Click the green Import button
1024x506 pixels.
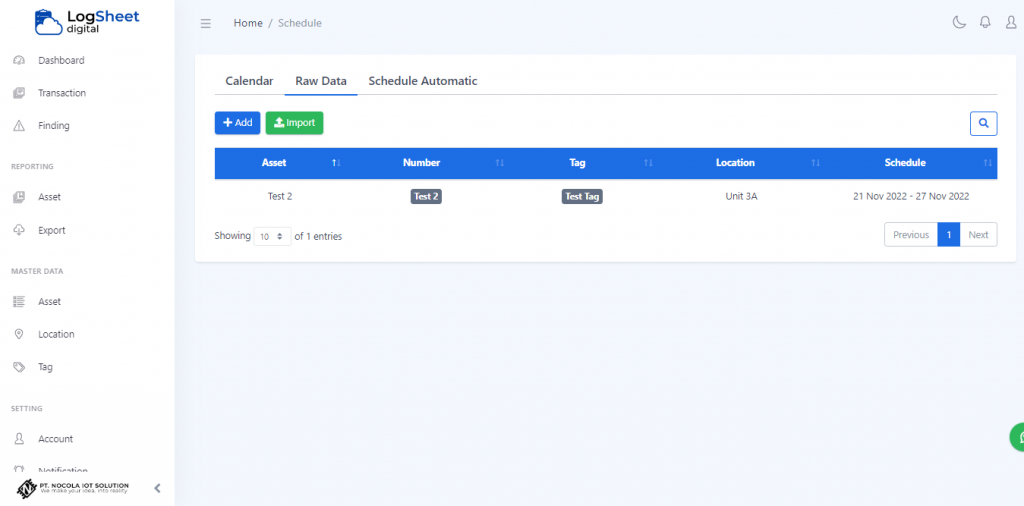click(295, 123)
